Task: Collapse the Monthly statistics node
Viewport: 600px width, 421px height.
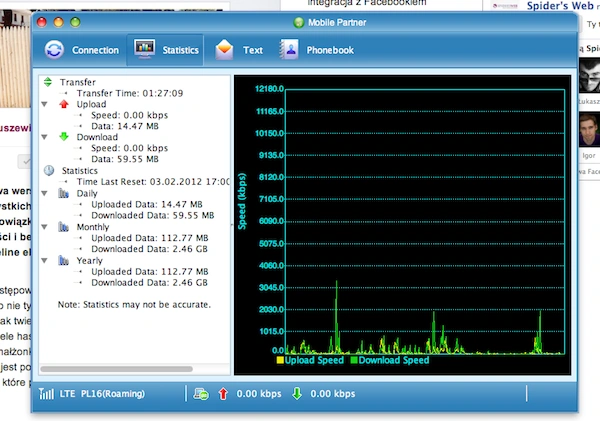Action: coord(45,227)
